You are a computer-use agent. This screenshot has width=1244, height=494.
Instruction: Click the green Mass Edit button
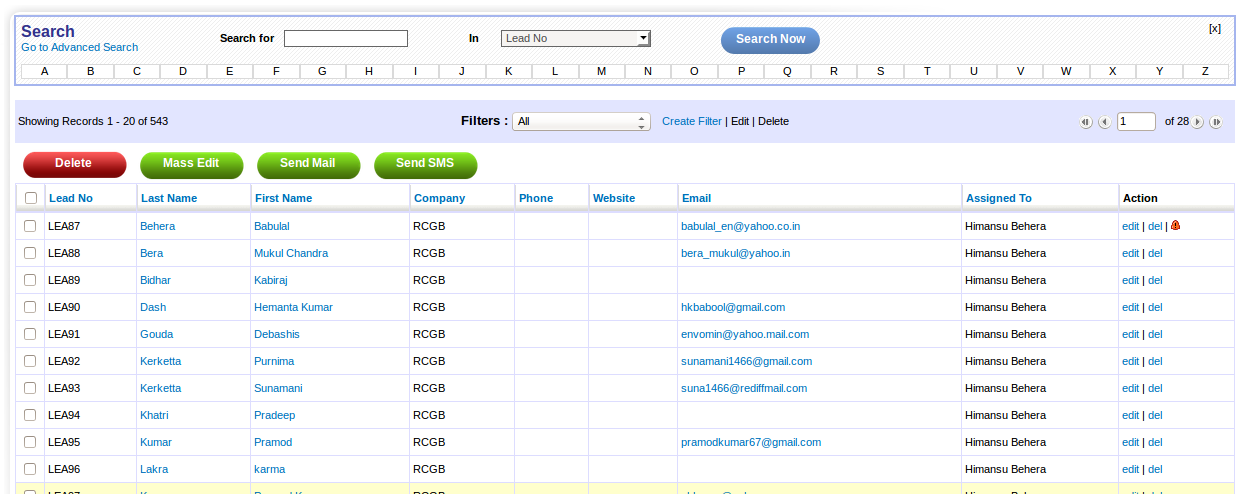pos(191,164)
